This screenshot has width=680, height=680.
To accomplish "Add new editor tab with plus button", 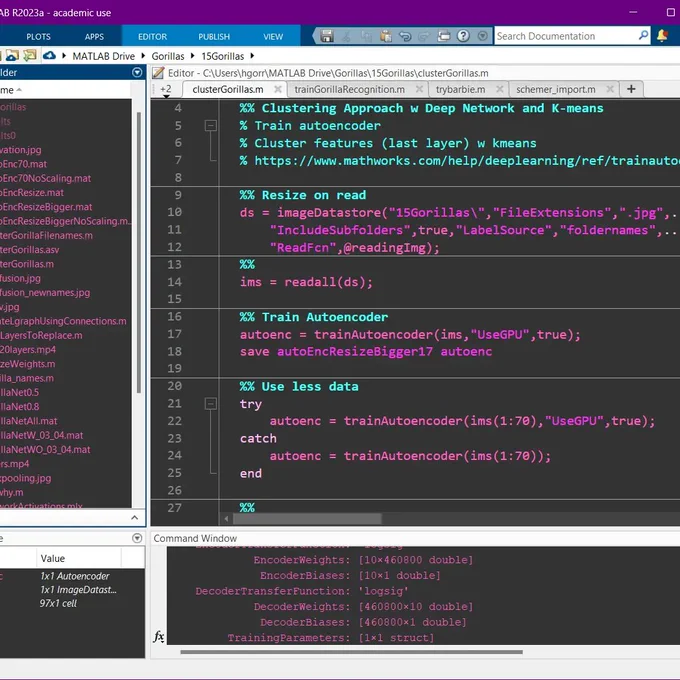I will click(631, 89).
